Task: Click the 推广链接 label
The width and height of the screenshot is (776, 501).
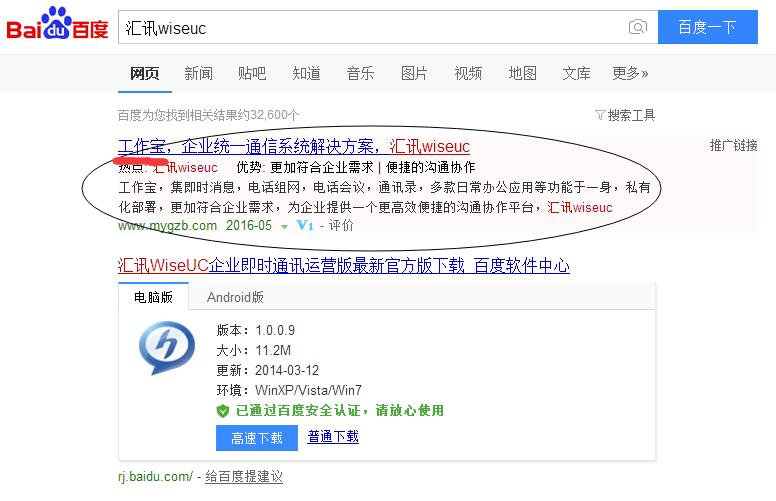Action: click(x=733, y=145)
